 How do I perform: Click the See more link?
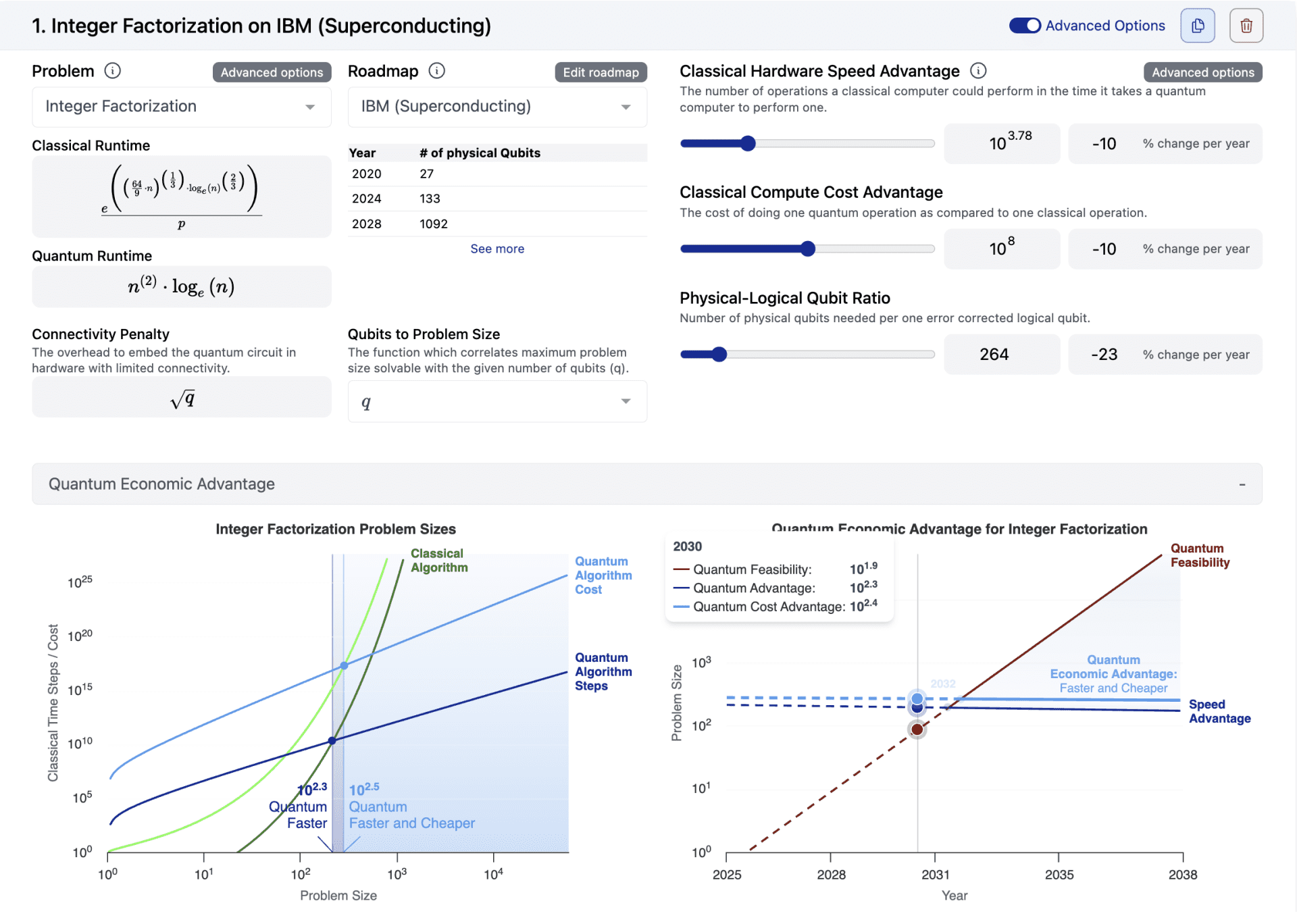[x=497, y=249]
